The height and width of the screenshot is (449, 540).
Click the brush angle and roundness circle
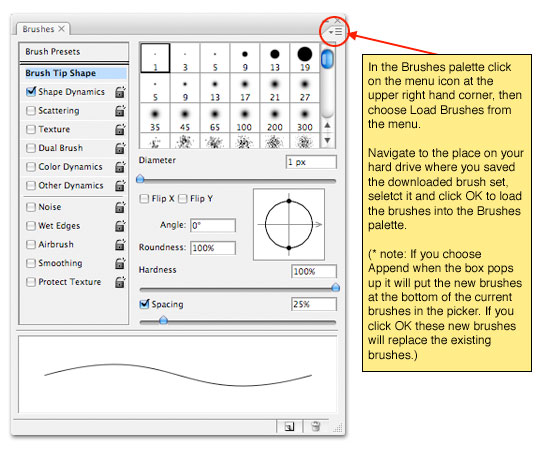[289, 224]
